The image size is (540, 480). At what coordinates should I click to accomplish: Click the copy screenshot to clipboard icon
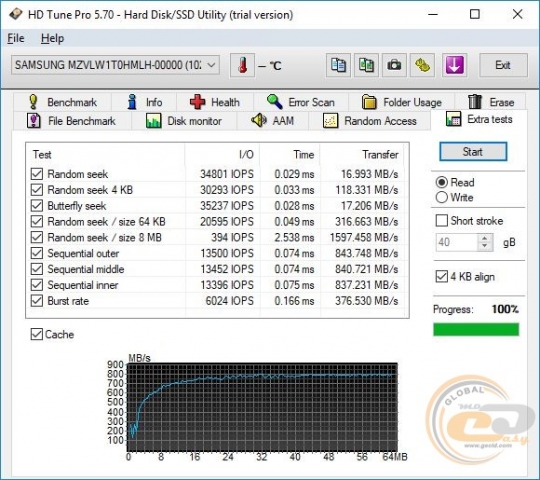tap(366, 65)
